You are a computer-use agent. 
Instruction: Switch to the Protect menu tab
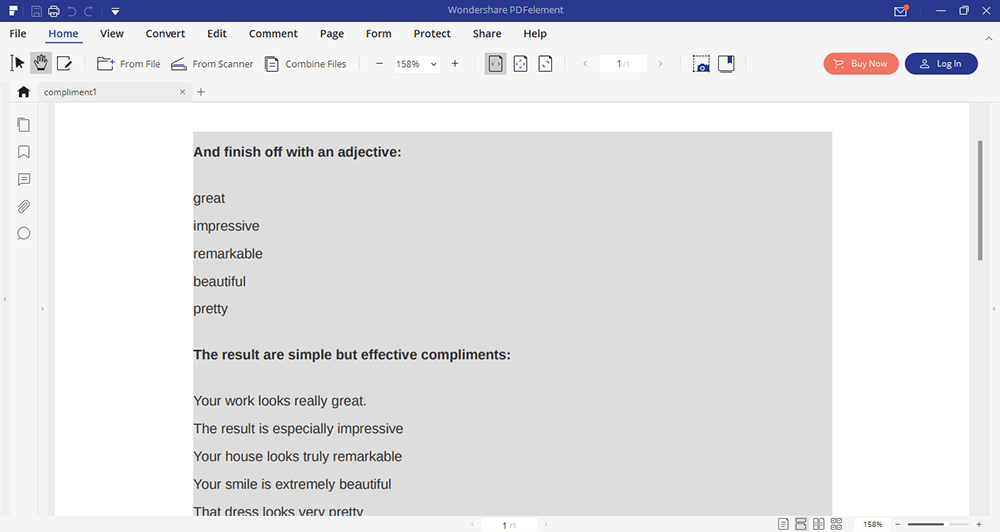pos(432,33)
